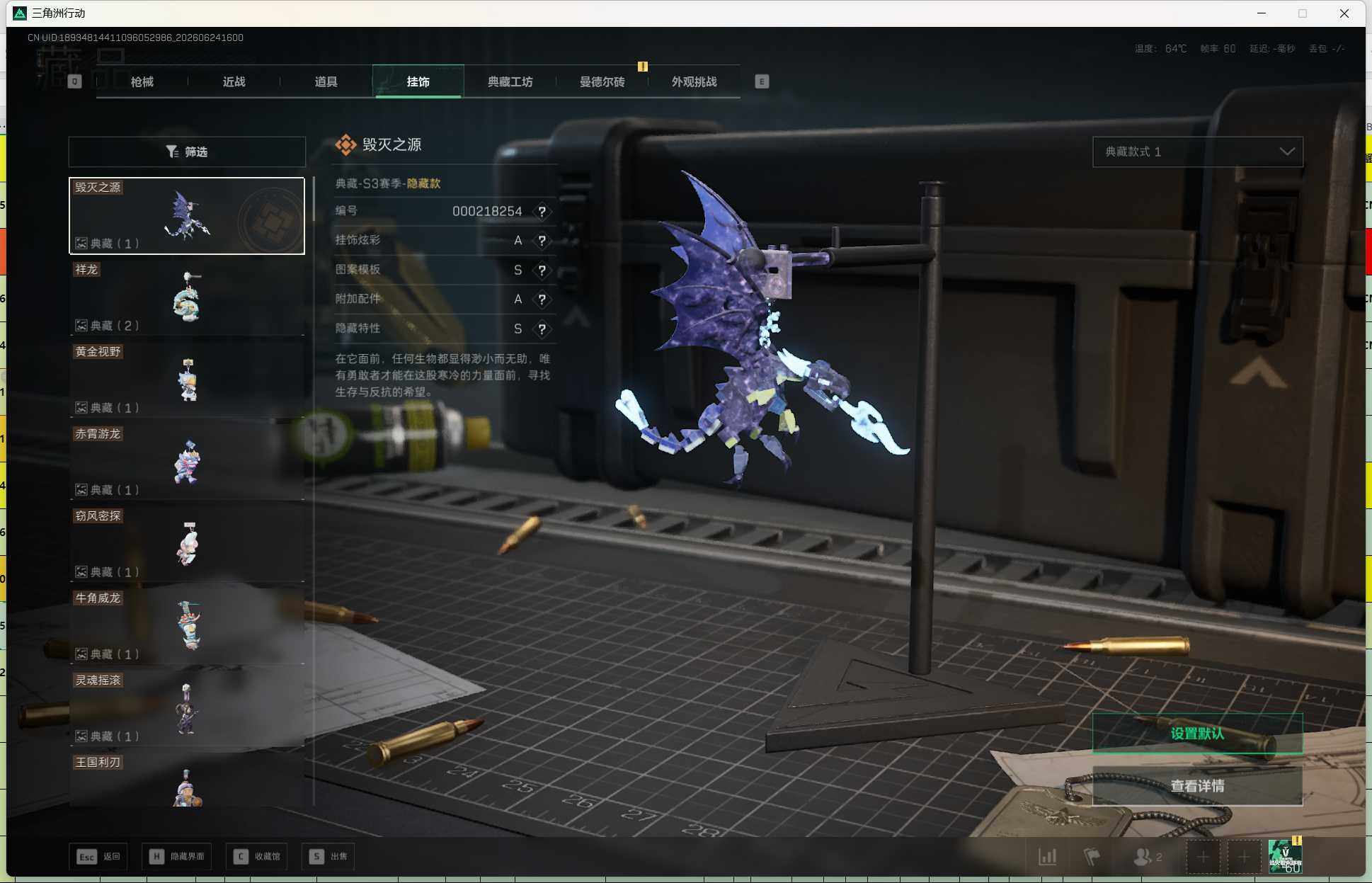
Task: Click help icon for 图案模板
Action: point(542,270)
